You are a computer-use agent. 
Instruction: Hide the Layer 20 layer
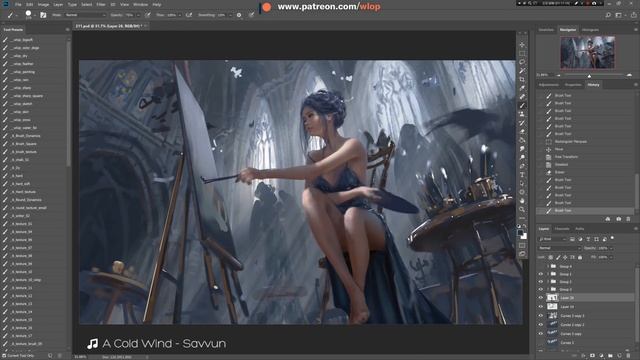pos(541,298)
